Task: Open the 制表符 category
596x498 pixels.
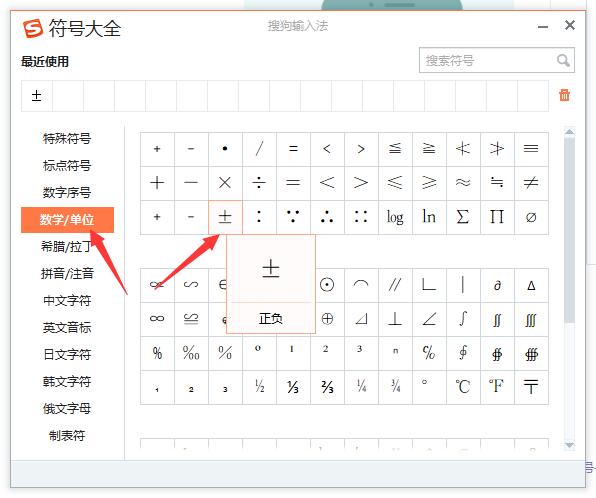Action: 67,435
